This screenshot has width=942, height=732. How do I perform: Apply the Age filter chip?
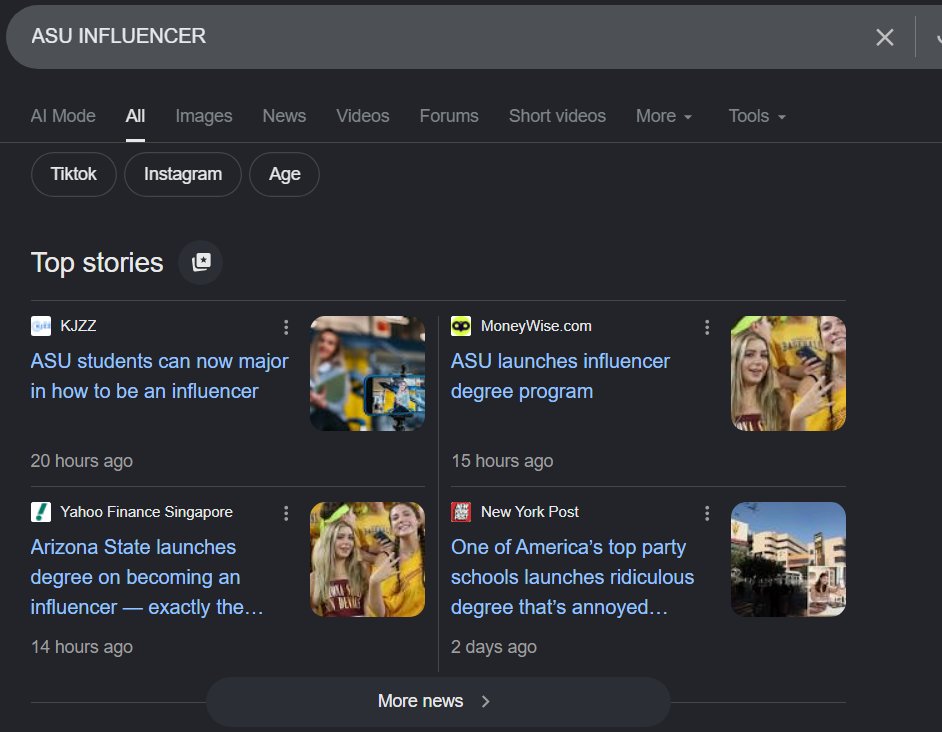(284, 174)
